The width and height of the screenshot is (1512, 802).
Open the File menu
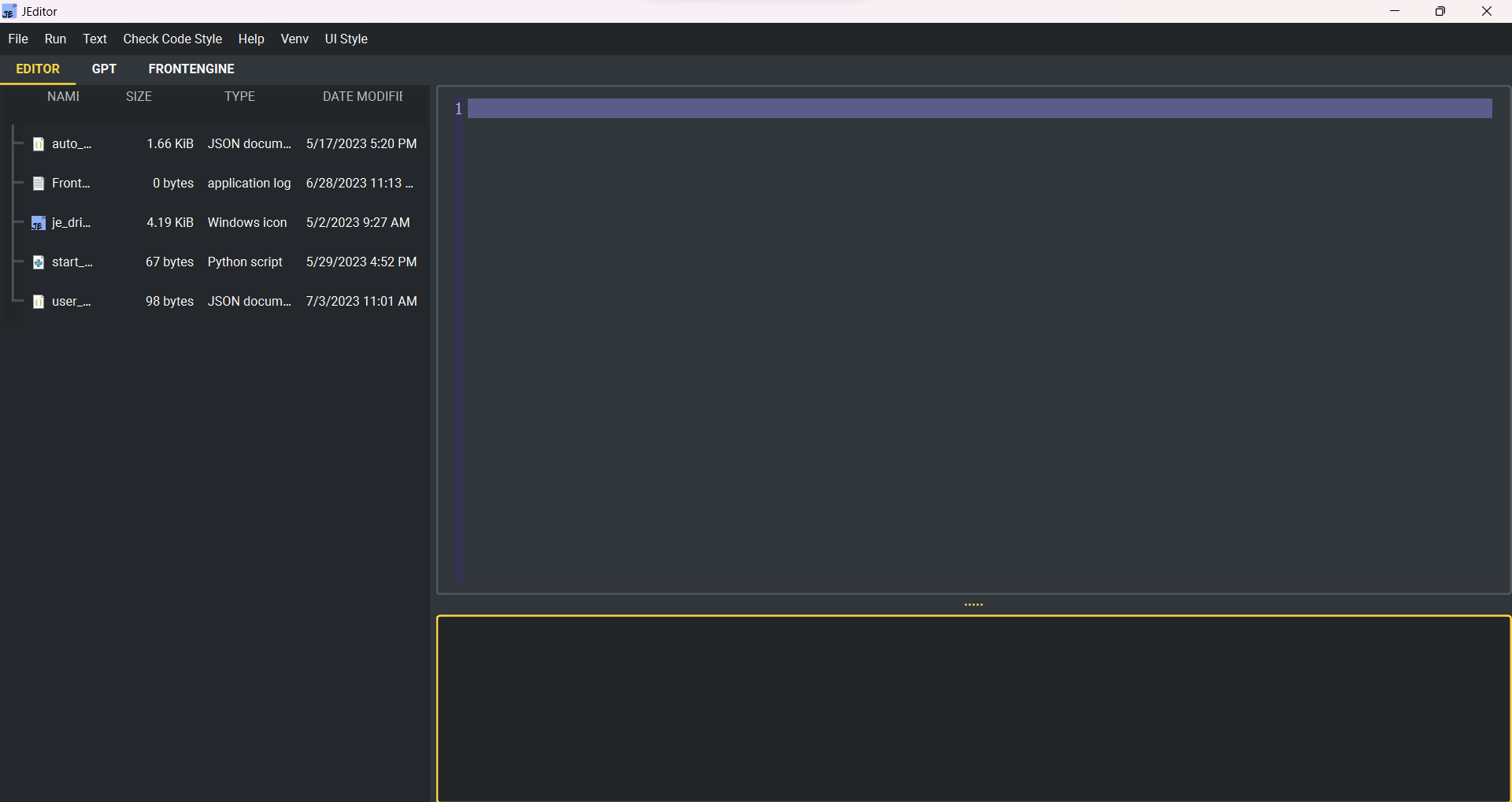click(x=18, y=39)
